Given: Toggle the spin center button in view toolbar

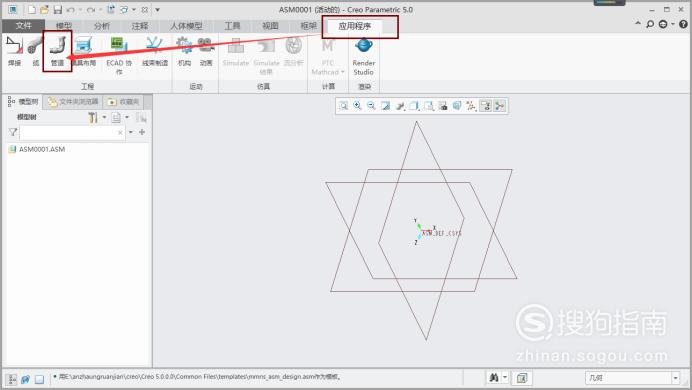Looking at the screenshot, I should pos(500,106).
